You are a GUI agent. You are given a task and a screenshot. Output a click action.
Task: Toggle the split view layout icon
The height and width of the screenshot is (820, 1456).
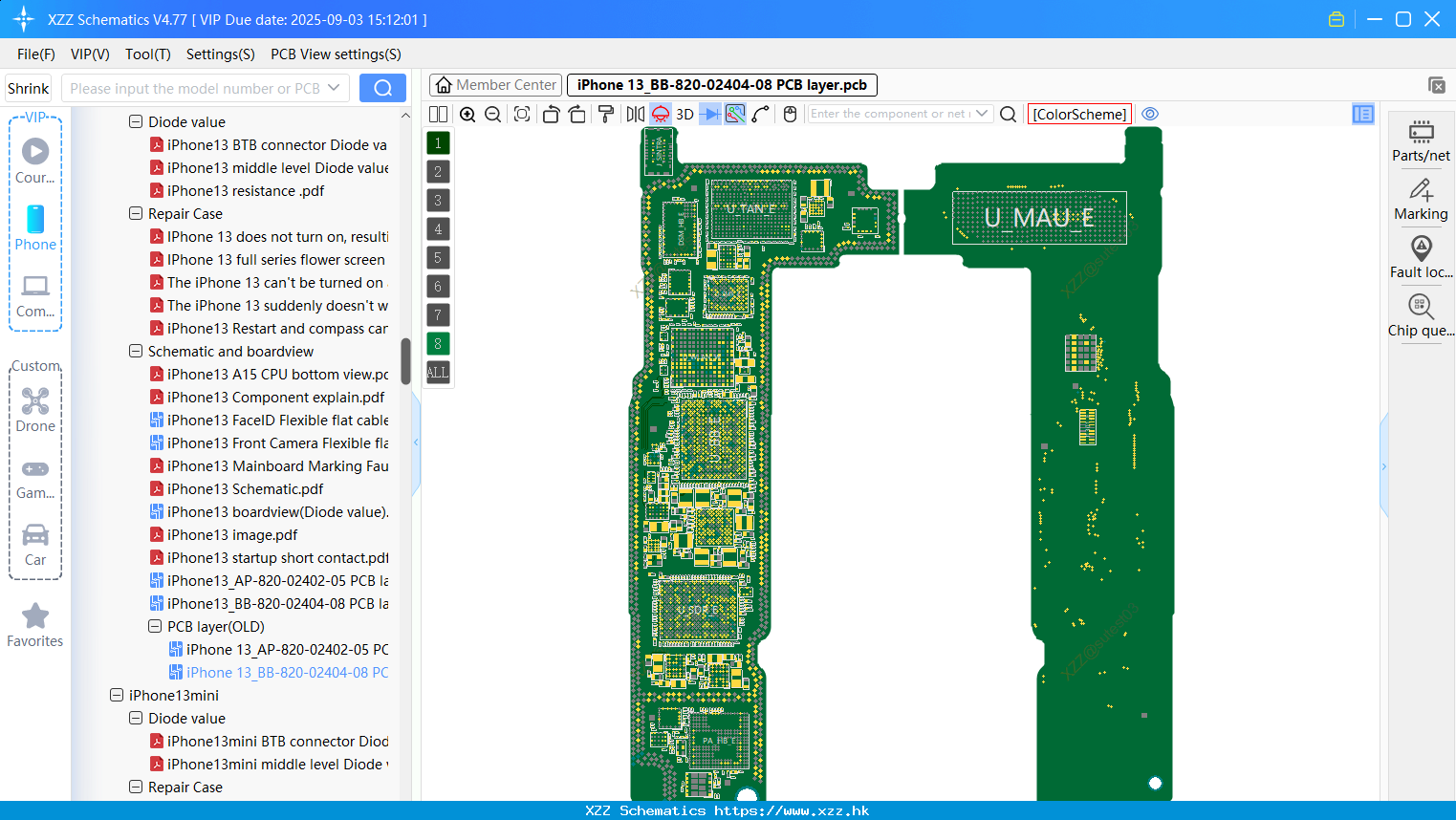[438, 115]
